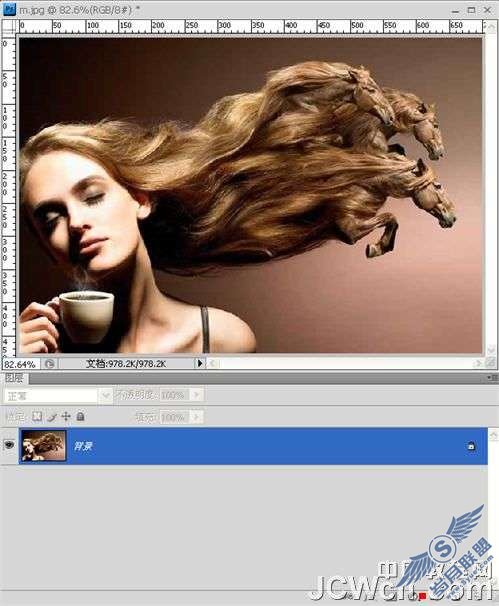Click the status bar icon beside zoom field

click(49, 364)
